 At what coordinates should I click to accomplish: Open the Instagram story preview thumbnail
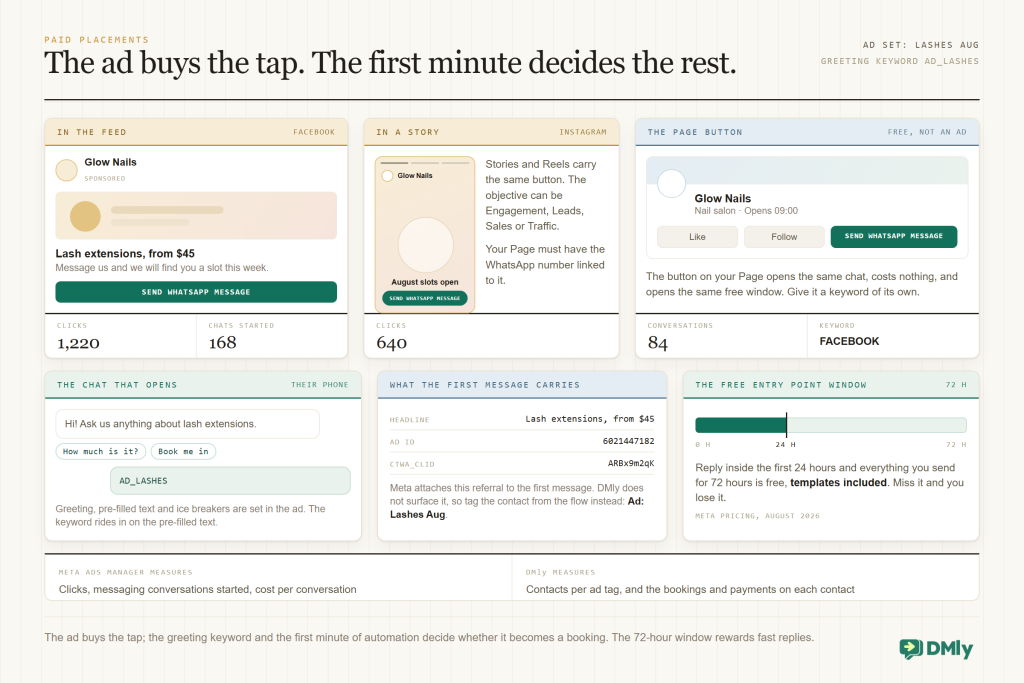pyautogui.click(x=425, y=234)
